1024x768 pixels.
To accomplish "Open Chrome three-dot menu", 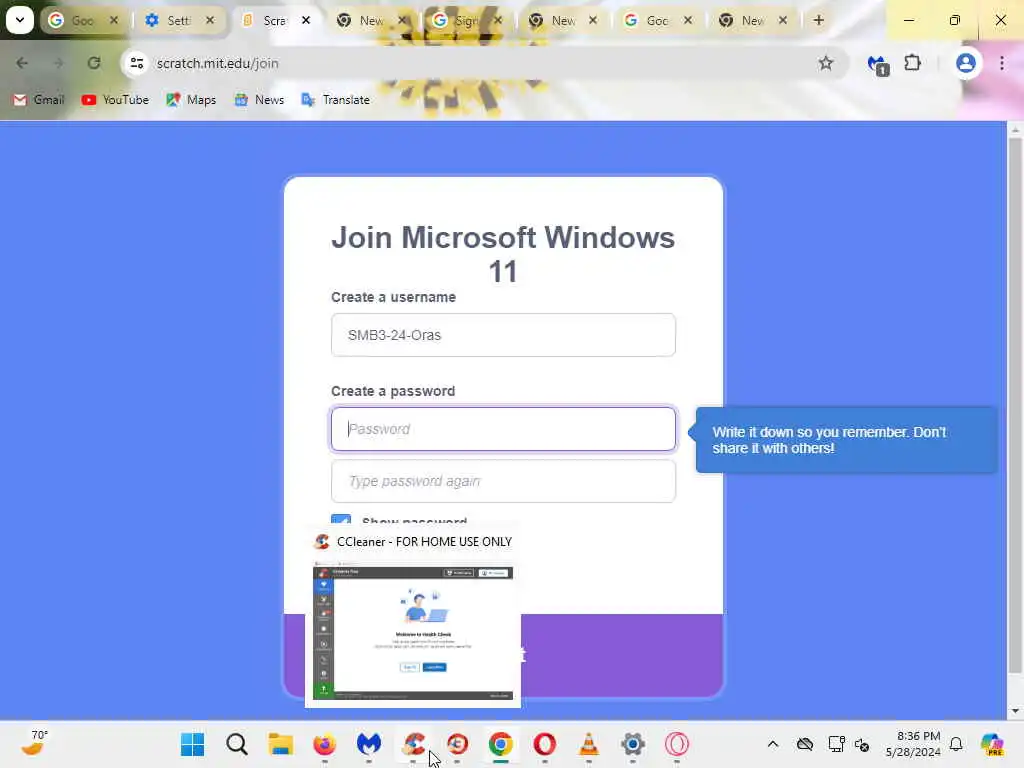I will tap(1001, 63).
